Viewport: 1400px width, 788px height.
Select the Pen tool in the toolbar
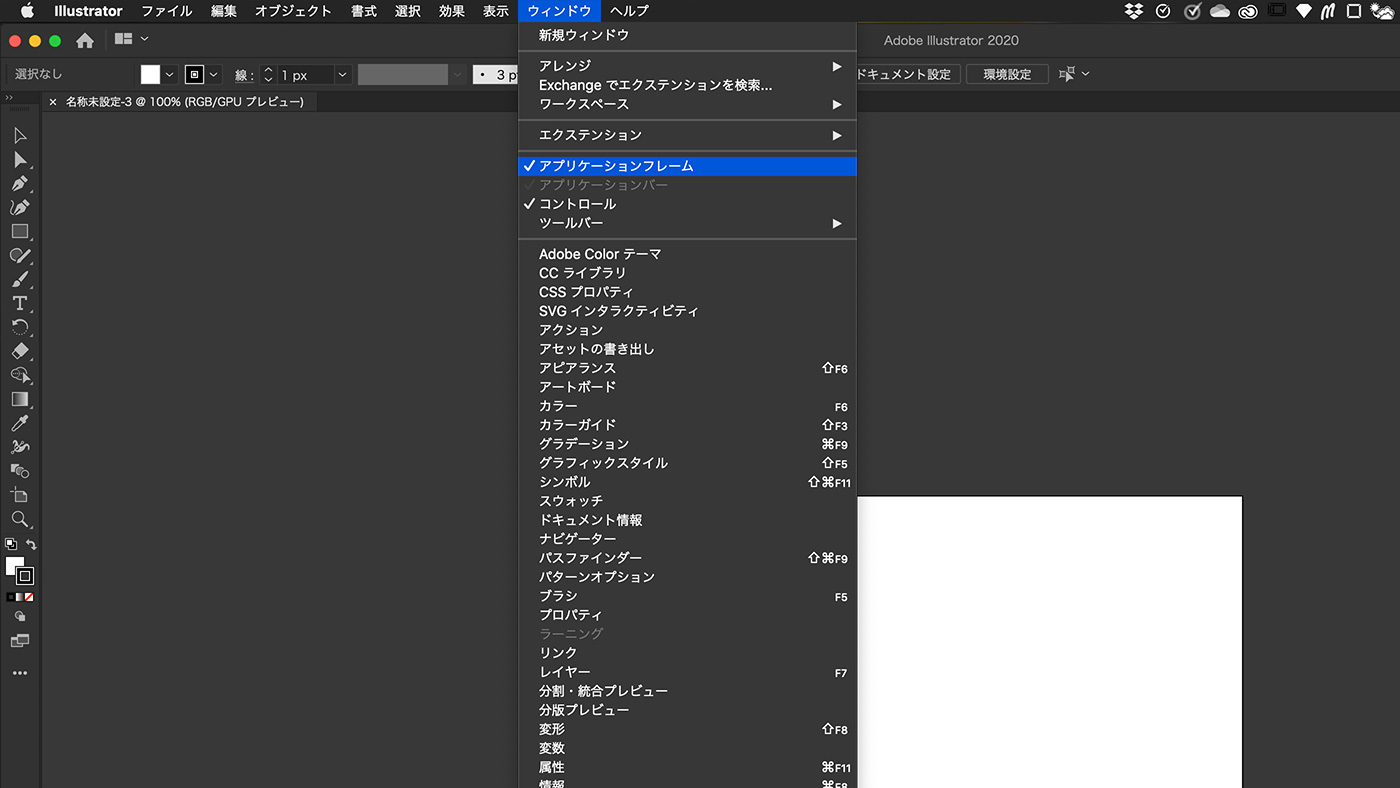coord(20,183)
